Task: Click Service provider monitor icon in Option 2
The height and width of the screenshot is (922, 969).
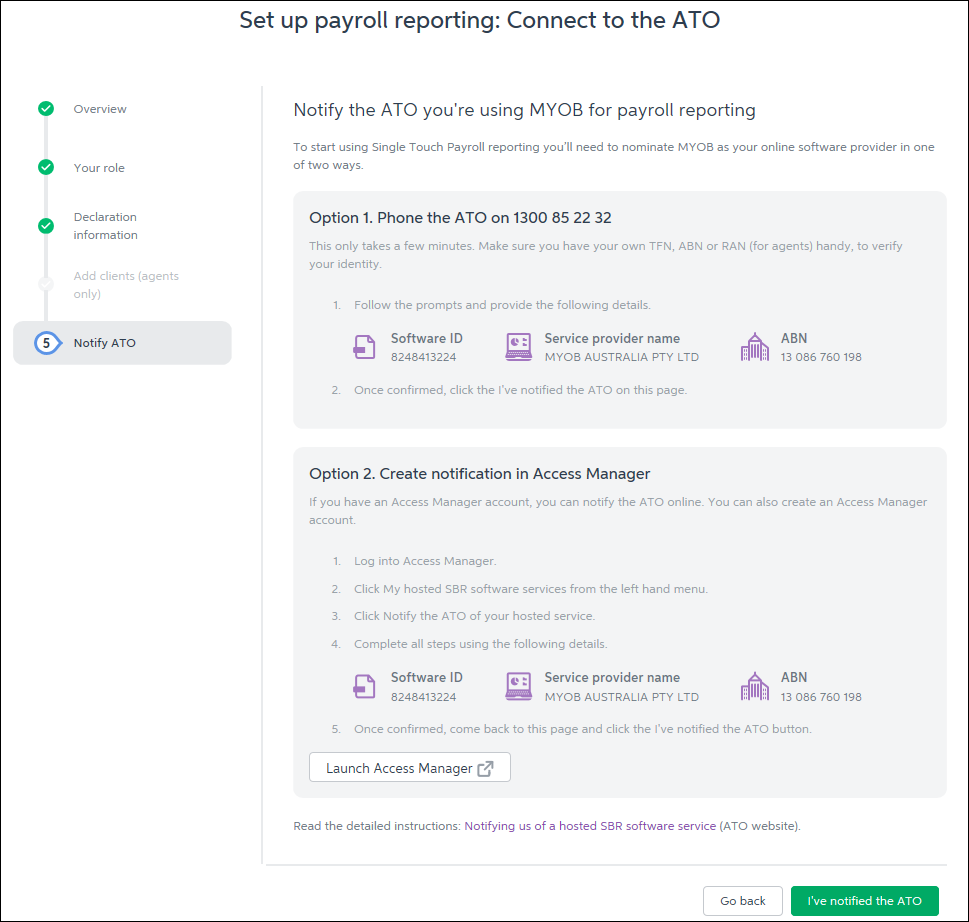Action: pos(518,686)
